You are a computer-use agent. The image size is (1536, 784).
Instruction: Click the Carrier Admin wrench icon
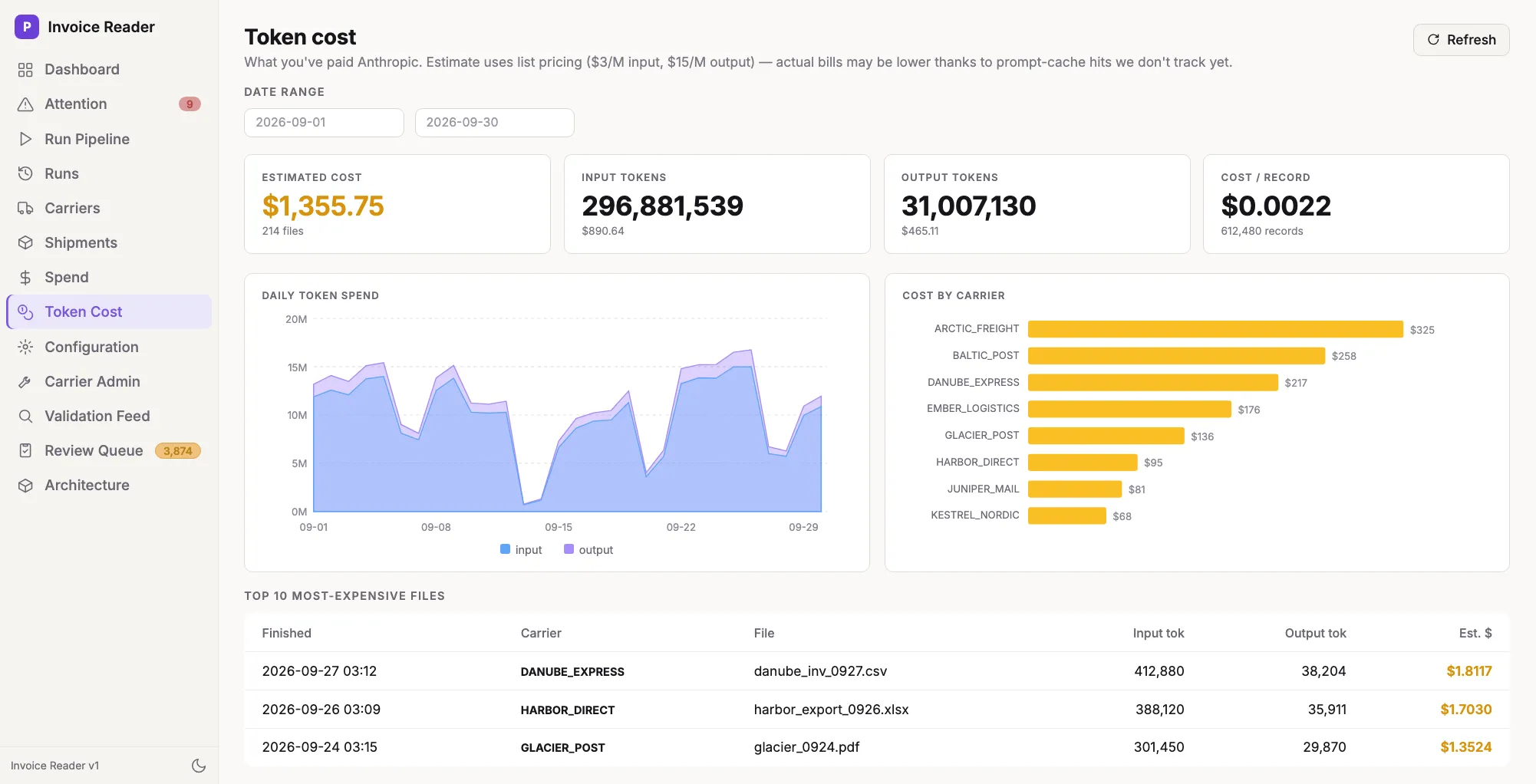[x=25, y=381]
